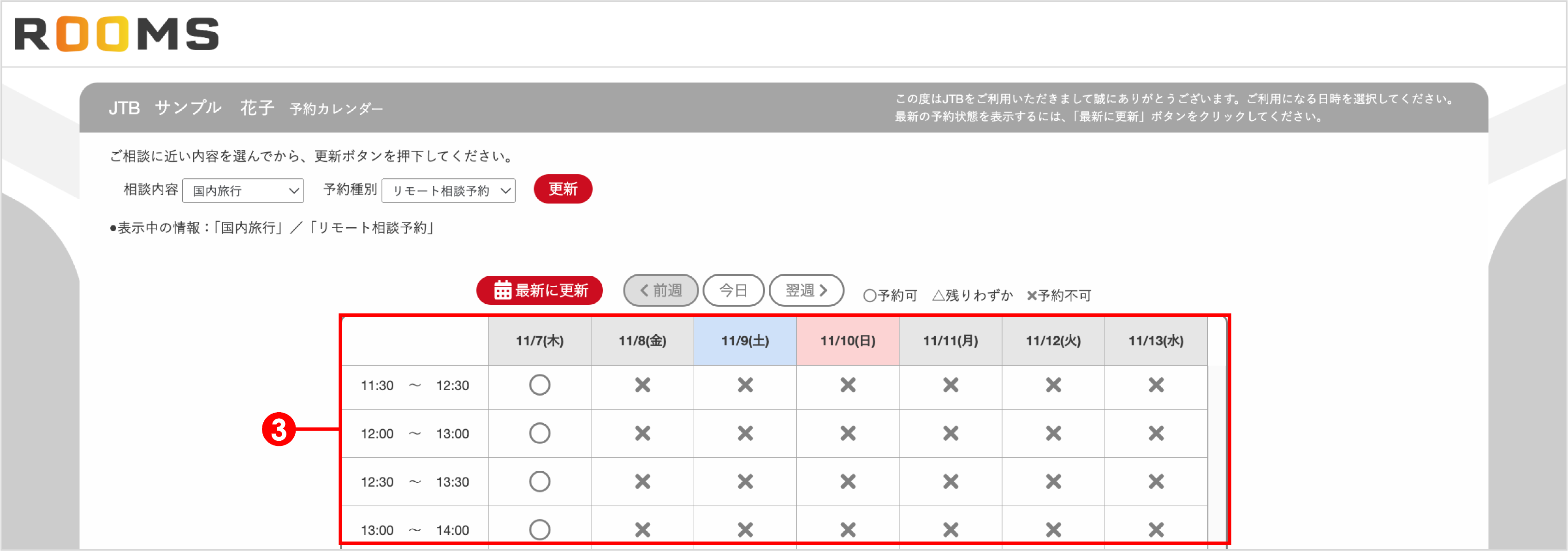Click the × mark under 11/13 for 11:30 slot
1568x551 pixels.
[x=1155, y=385]
